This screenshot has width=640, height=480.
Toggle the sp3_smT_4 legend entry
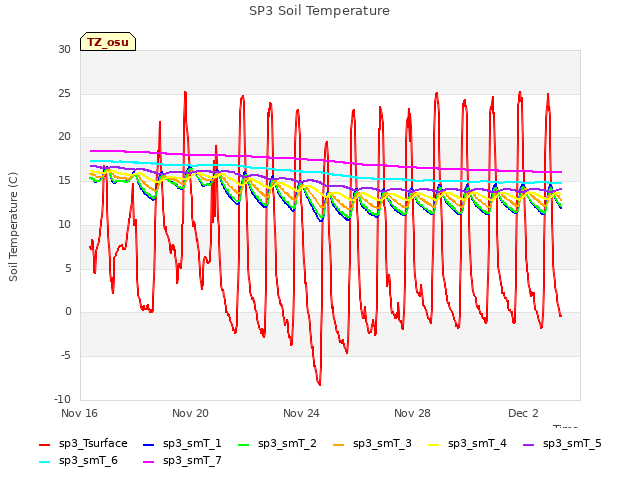(467, 444)
